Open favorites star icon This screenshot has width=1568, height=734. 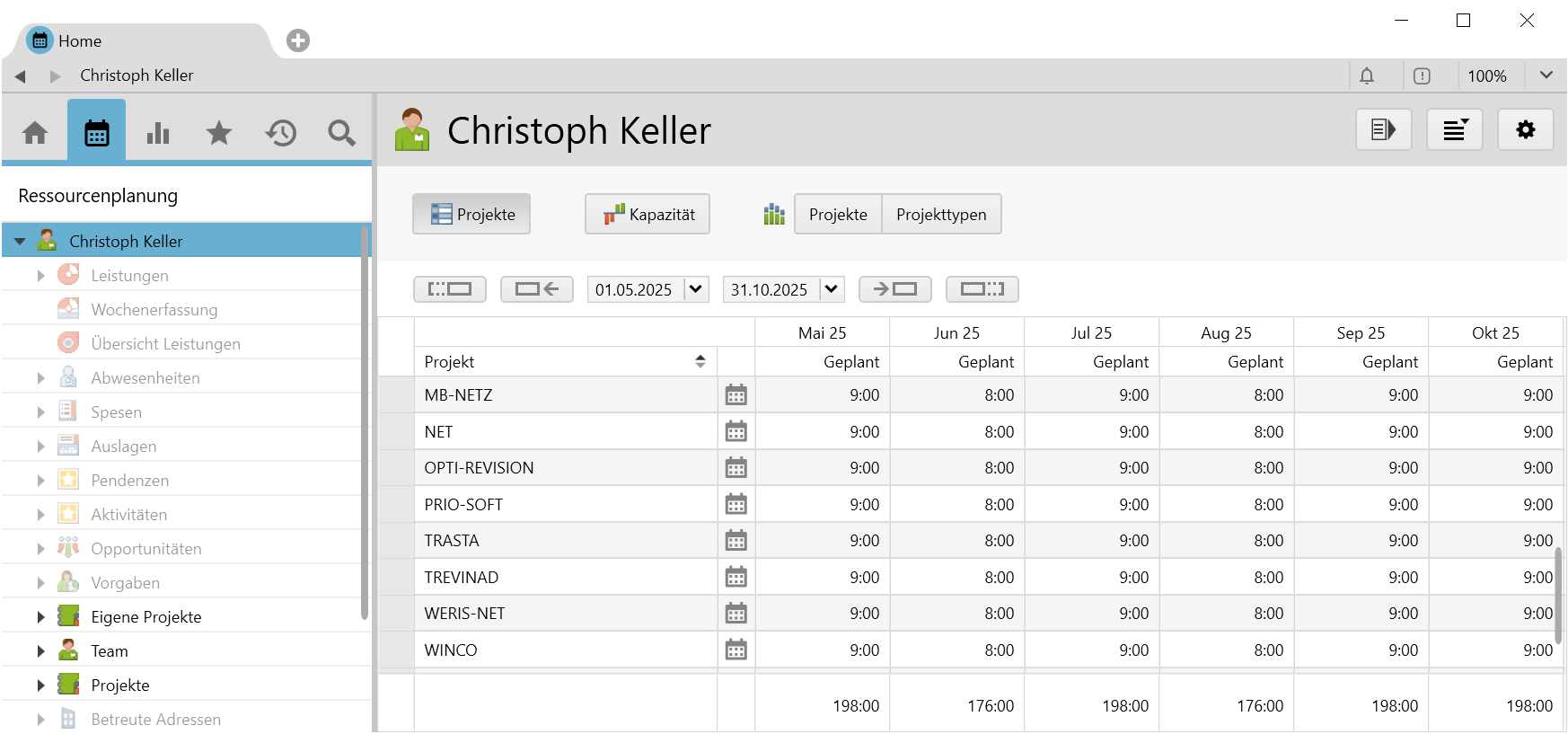point(219,133)
